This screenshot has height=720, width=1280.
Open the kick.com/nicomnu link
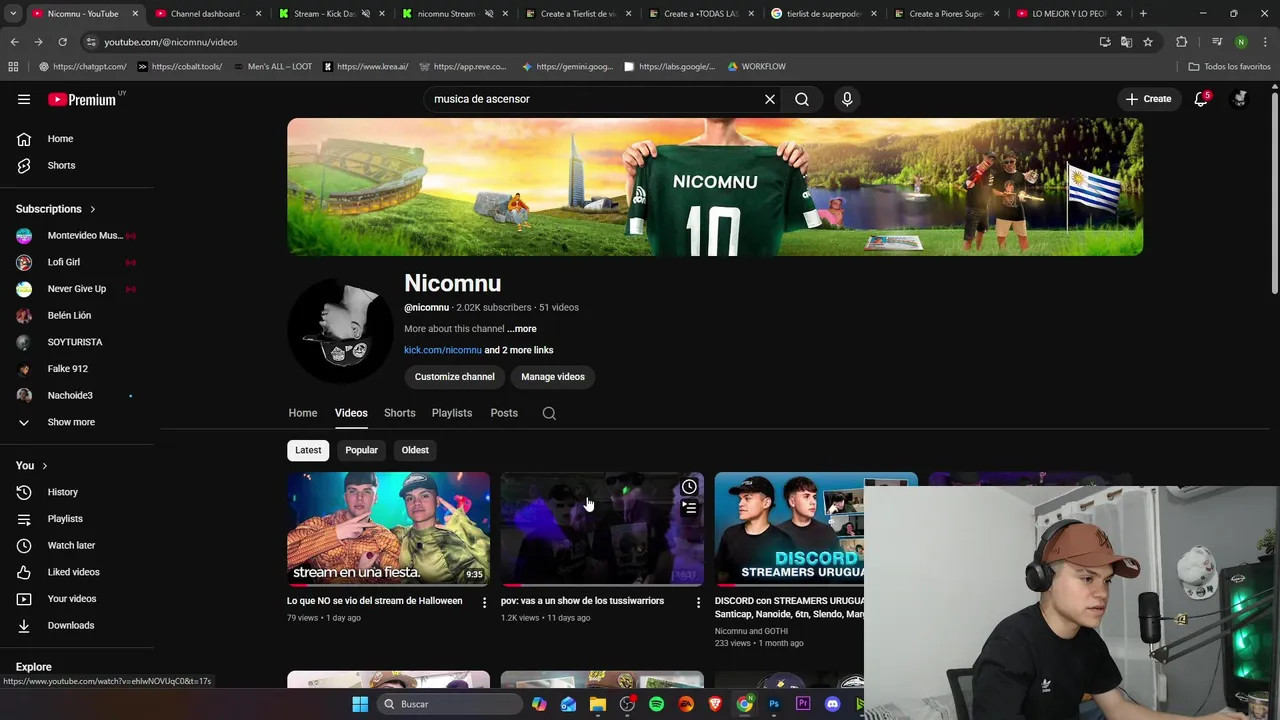443,350
